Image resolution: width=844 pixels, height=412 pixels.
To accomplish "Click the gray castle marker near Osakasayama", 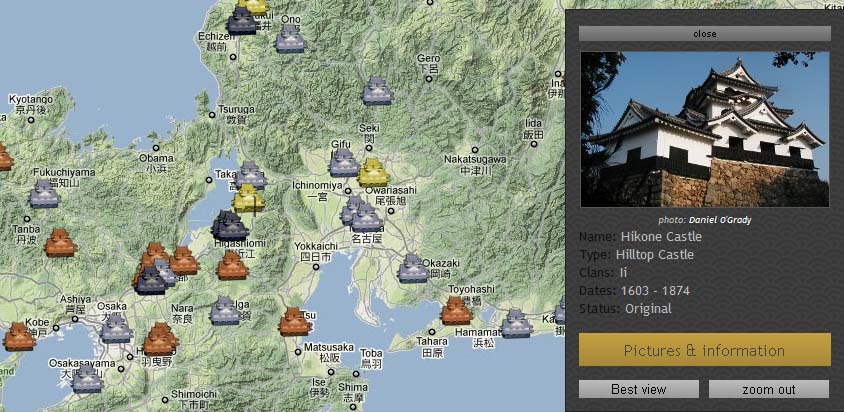I will pyautogui.click(x=89, y=379).
